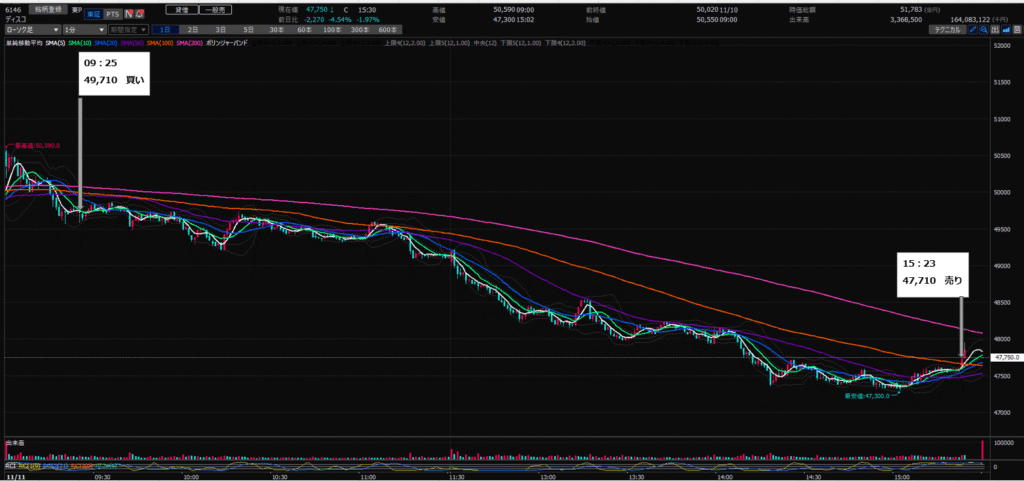Click the 09:25 買い annotation box
Viewport: 1024px width, 481px height.
113,75
